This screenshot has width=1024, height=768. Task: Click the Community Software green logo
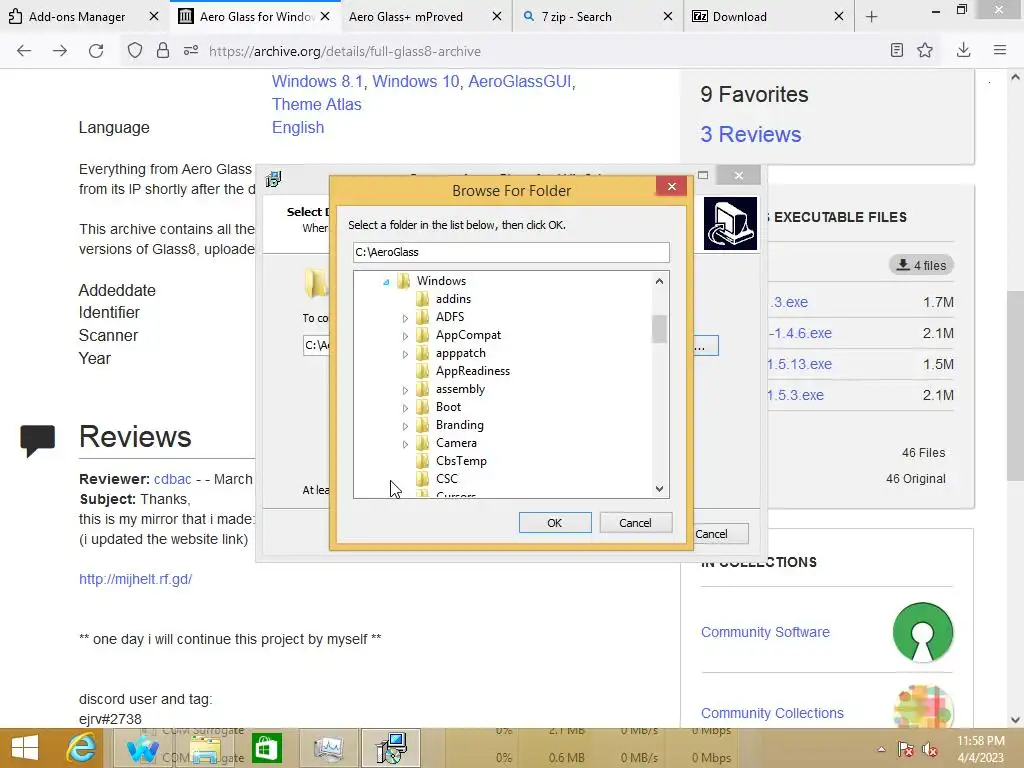point(923,632)
